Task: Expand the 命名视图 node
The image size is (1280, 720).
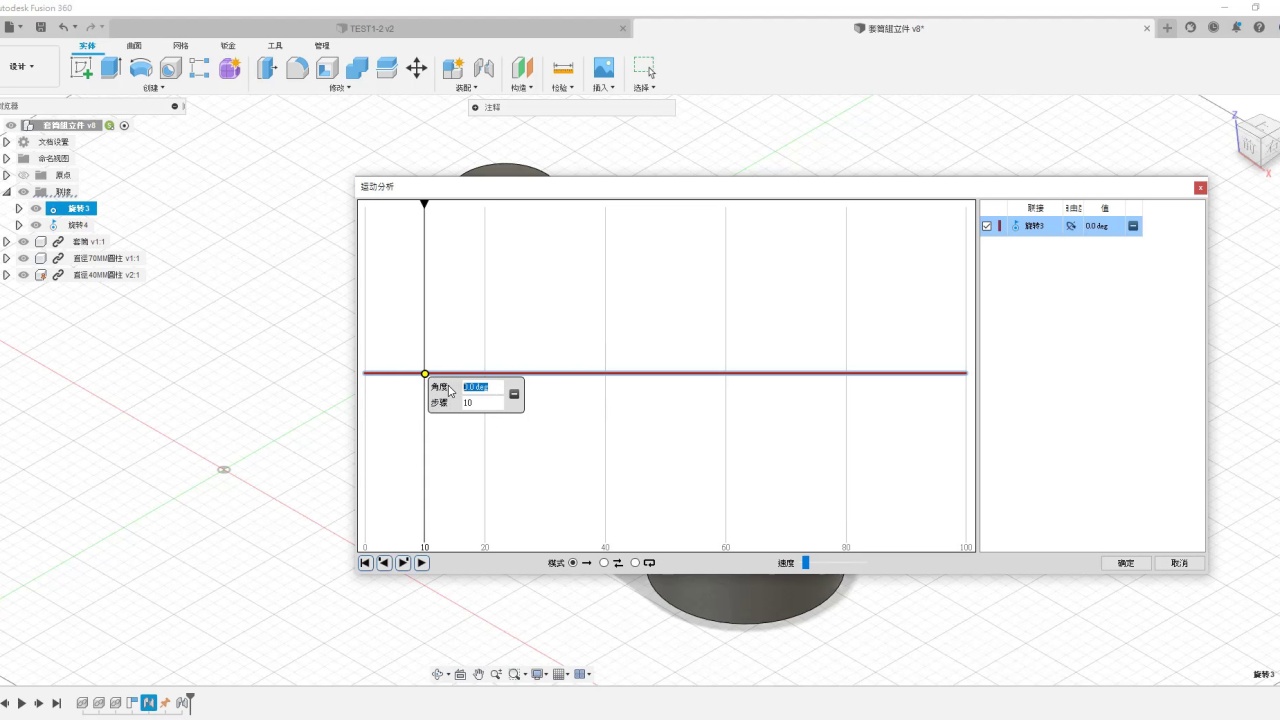Action: 6,158
